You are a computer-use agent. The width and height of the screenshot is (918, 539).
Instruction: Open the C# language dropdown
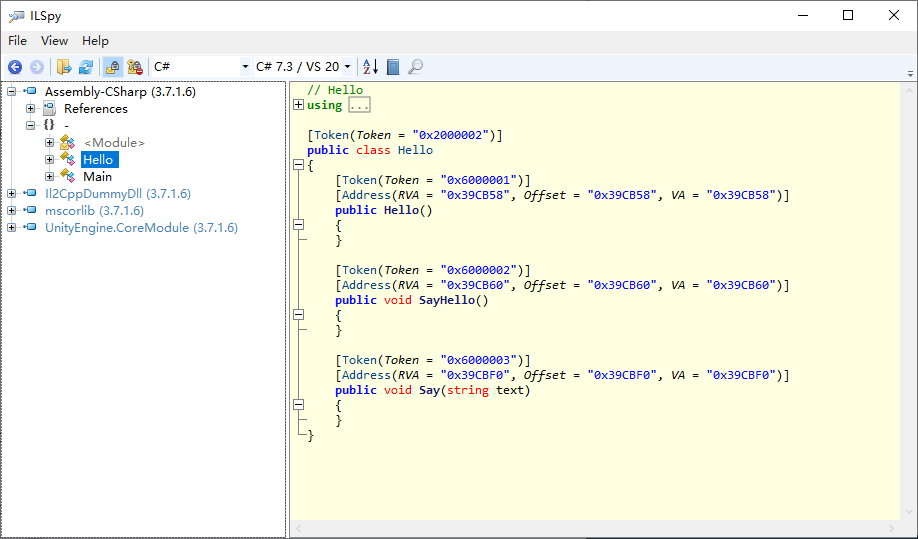point(201,67)
